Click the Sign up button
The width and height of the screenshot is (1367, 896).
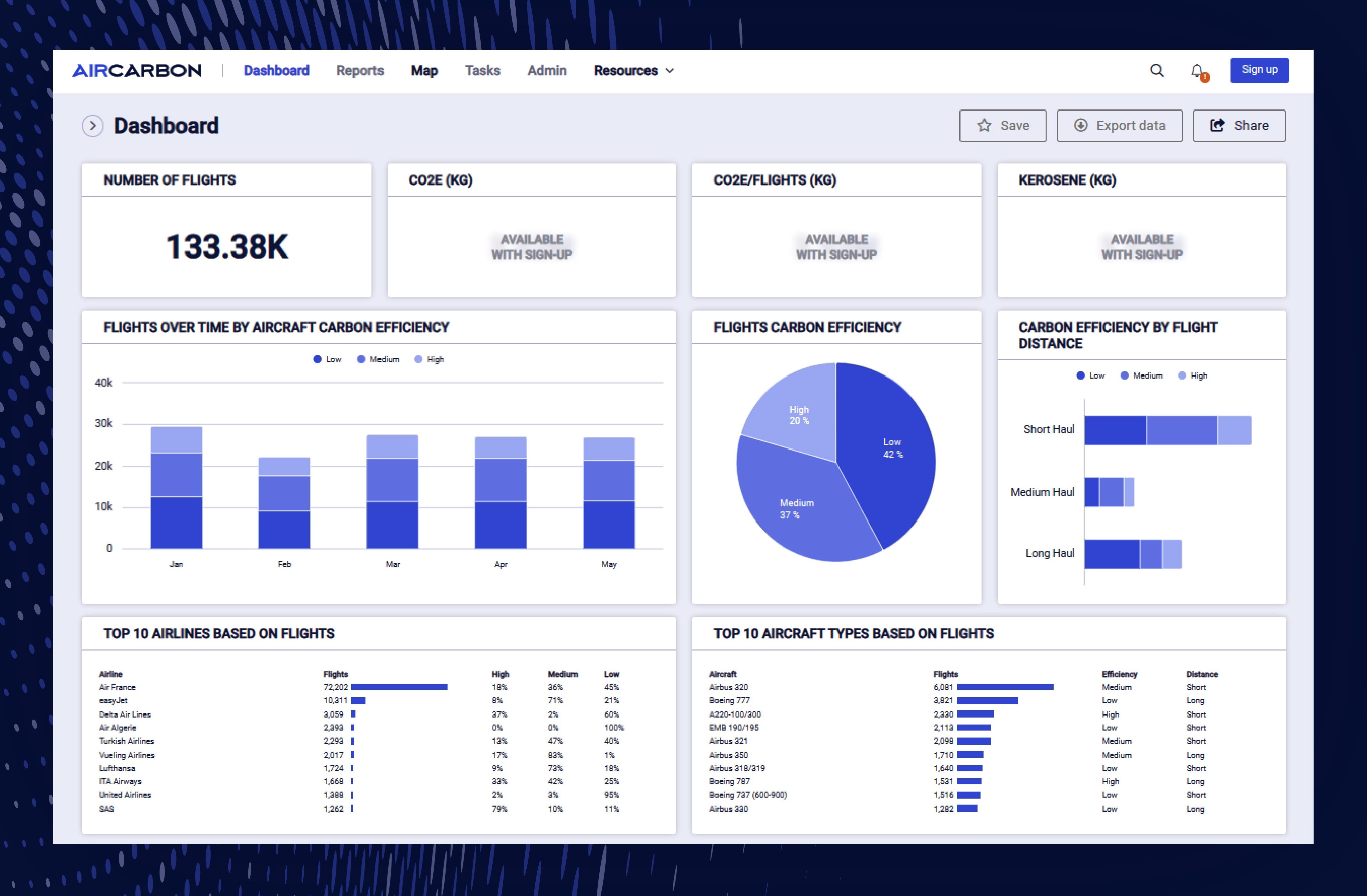pyautogui.click(x=1259, y=70)
